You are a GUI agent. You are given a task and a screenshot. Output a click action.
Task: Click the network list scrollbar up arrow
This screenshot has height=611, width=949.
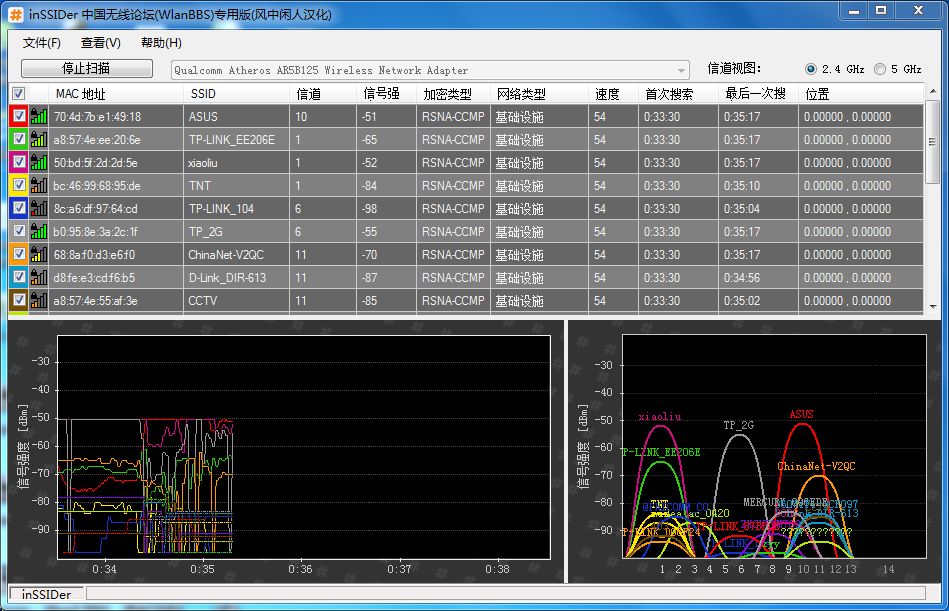pos(933,91)
